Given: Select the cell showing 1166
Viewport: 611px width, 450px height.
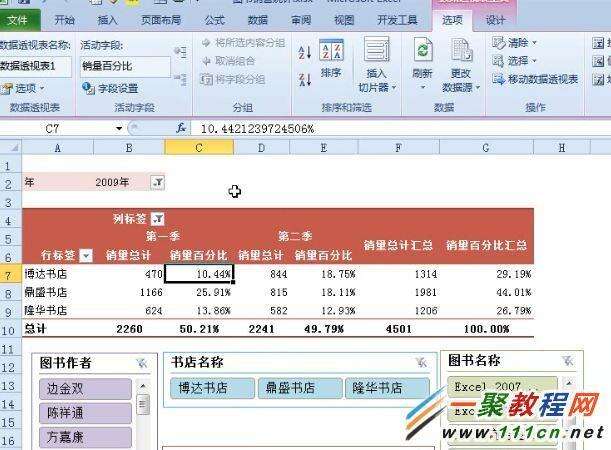Looking at the screenshot, I should coord(129,292).
